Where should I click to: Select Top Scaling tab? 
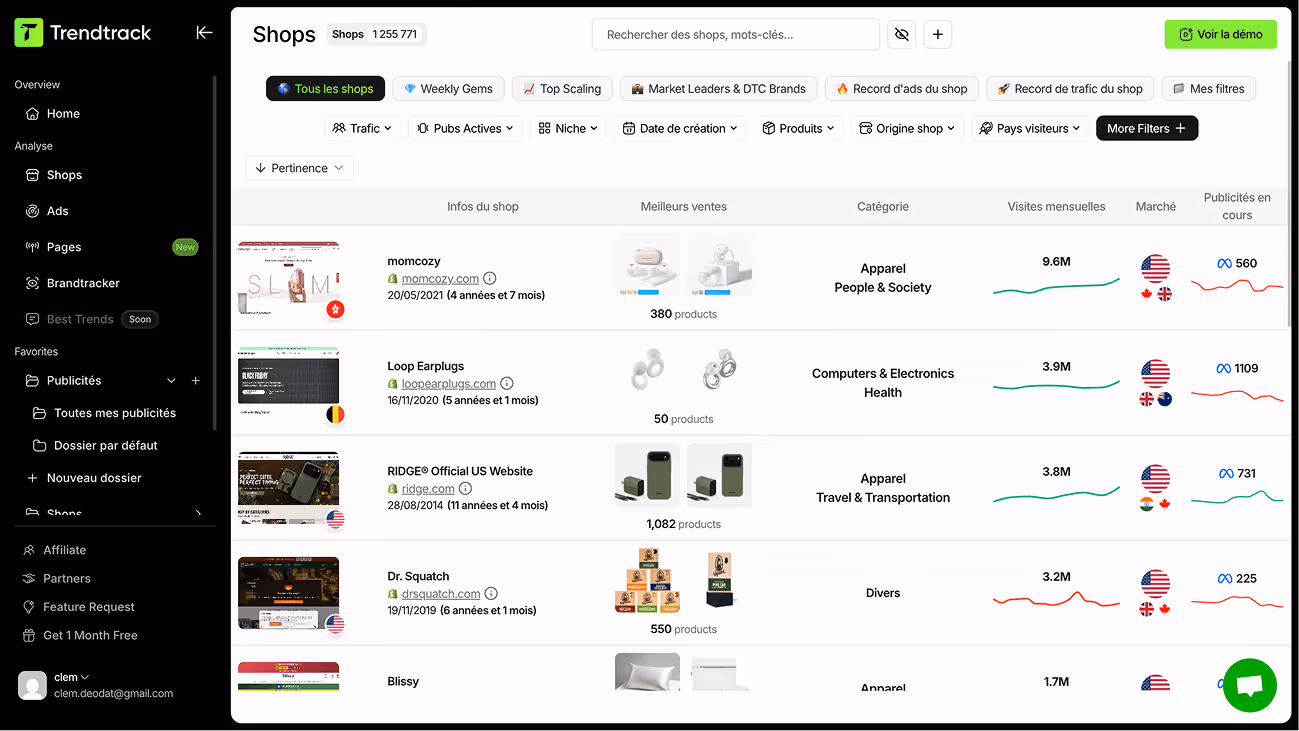562,89
